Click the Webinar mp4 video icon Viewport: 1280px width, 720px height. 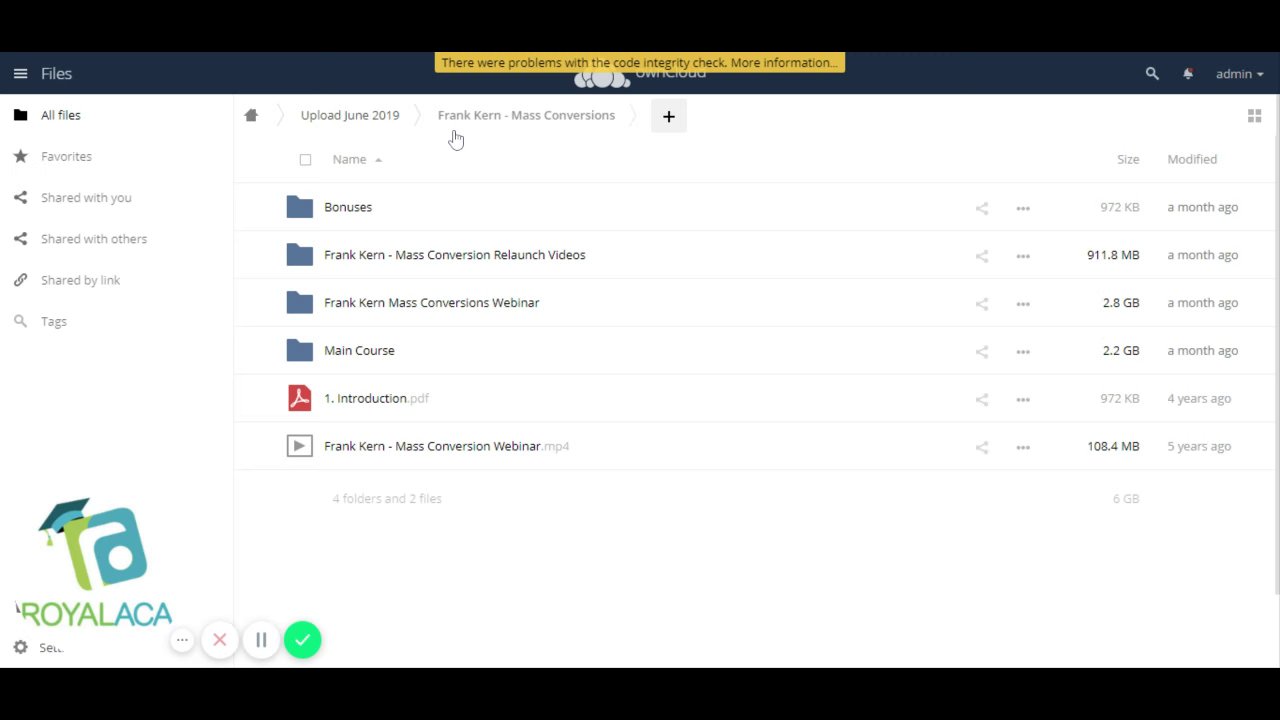pyautogui.click(x=299, y=446)
